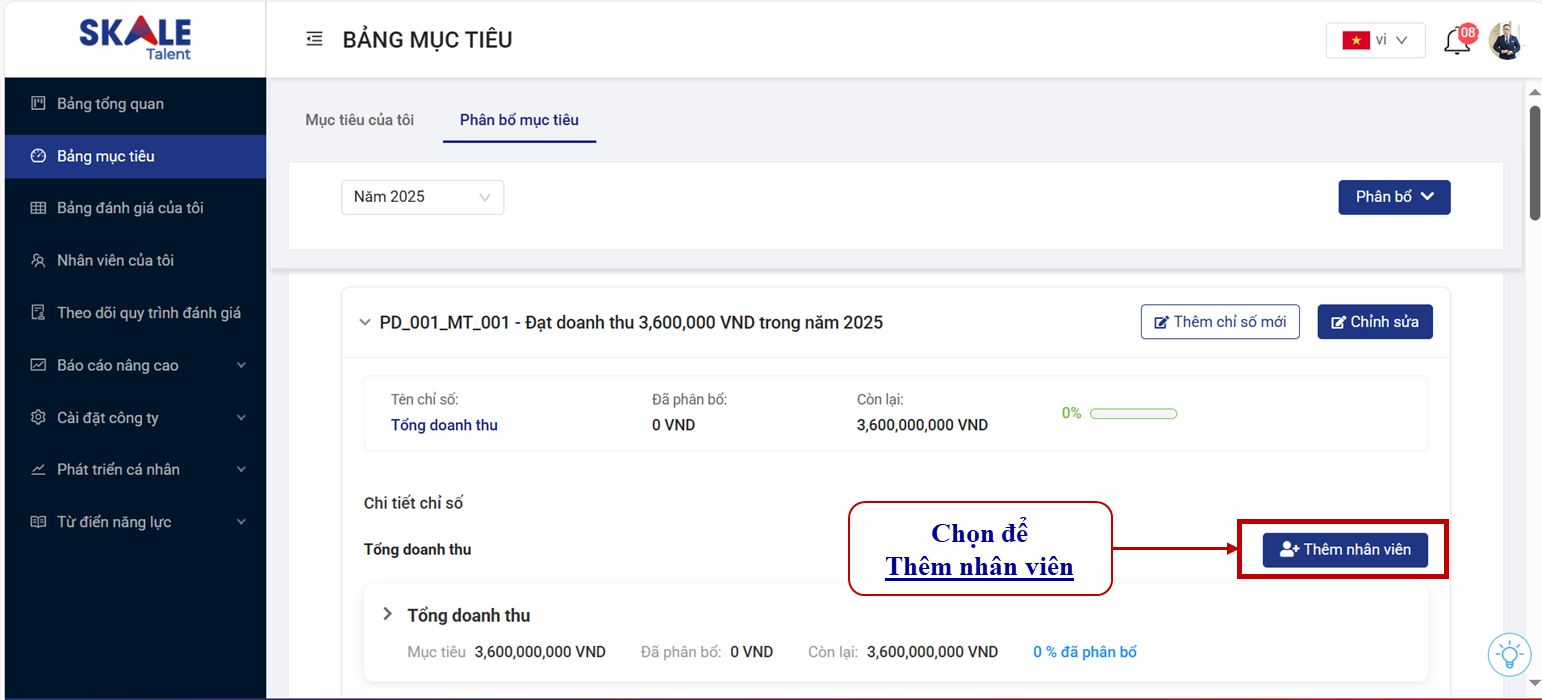Open the notifications bell
This screenshot has height=700, width=1542.
[1458, 41]
